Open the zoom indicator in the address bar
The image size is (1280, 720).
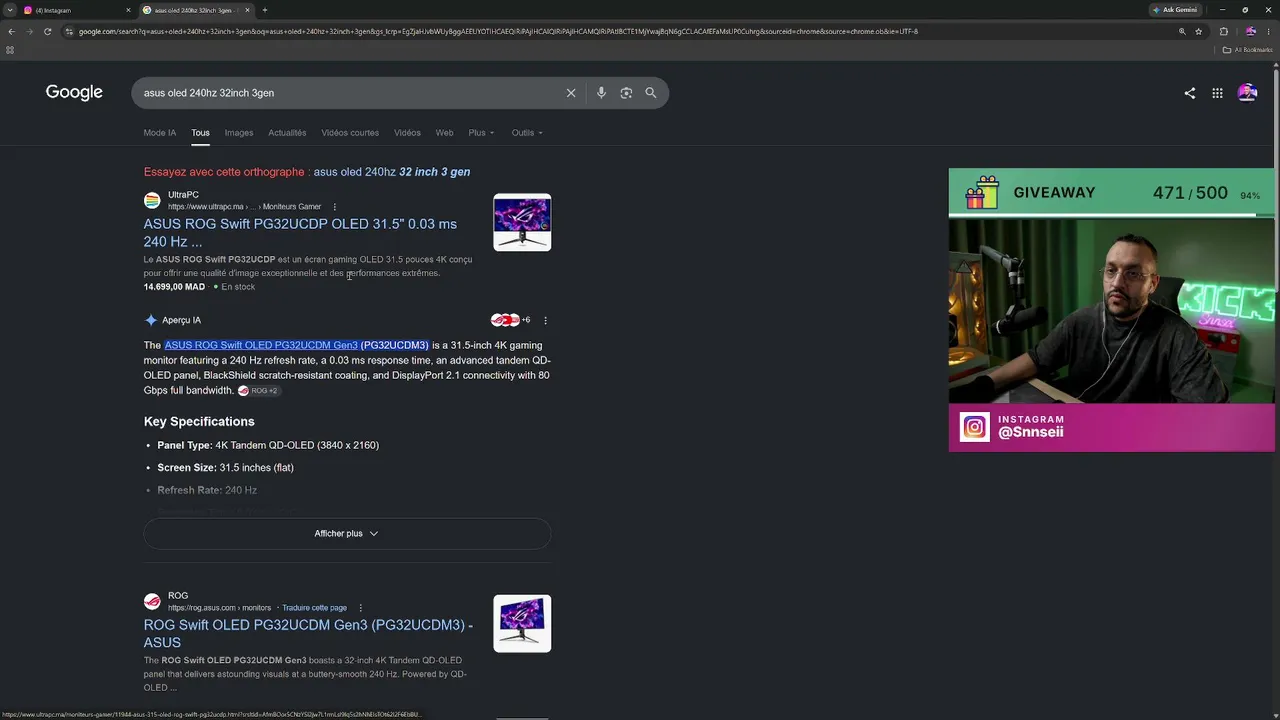coord(1182,31)
